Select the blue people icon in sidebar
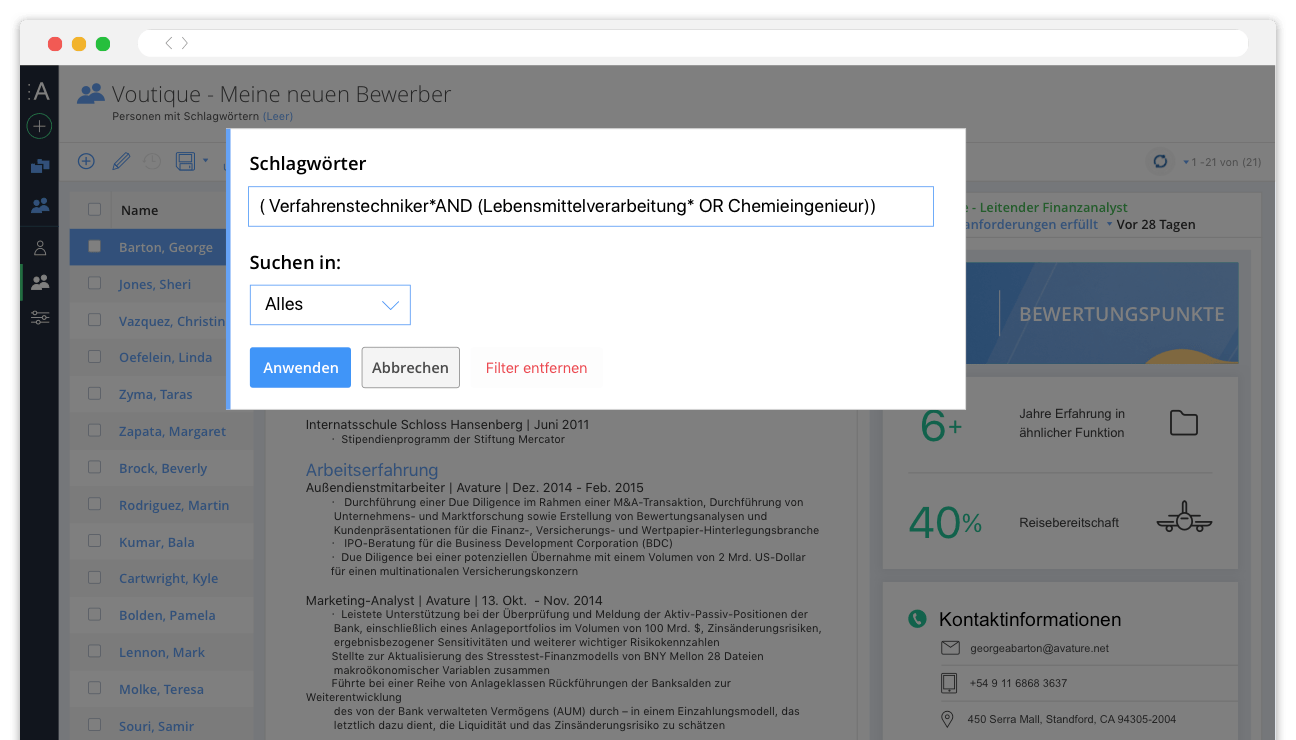 tap(40, 206)
